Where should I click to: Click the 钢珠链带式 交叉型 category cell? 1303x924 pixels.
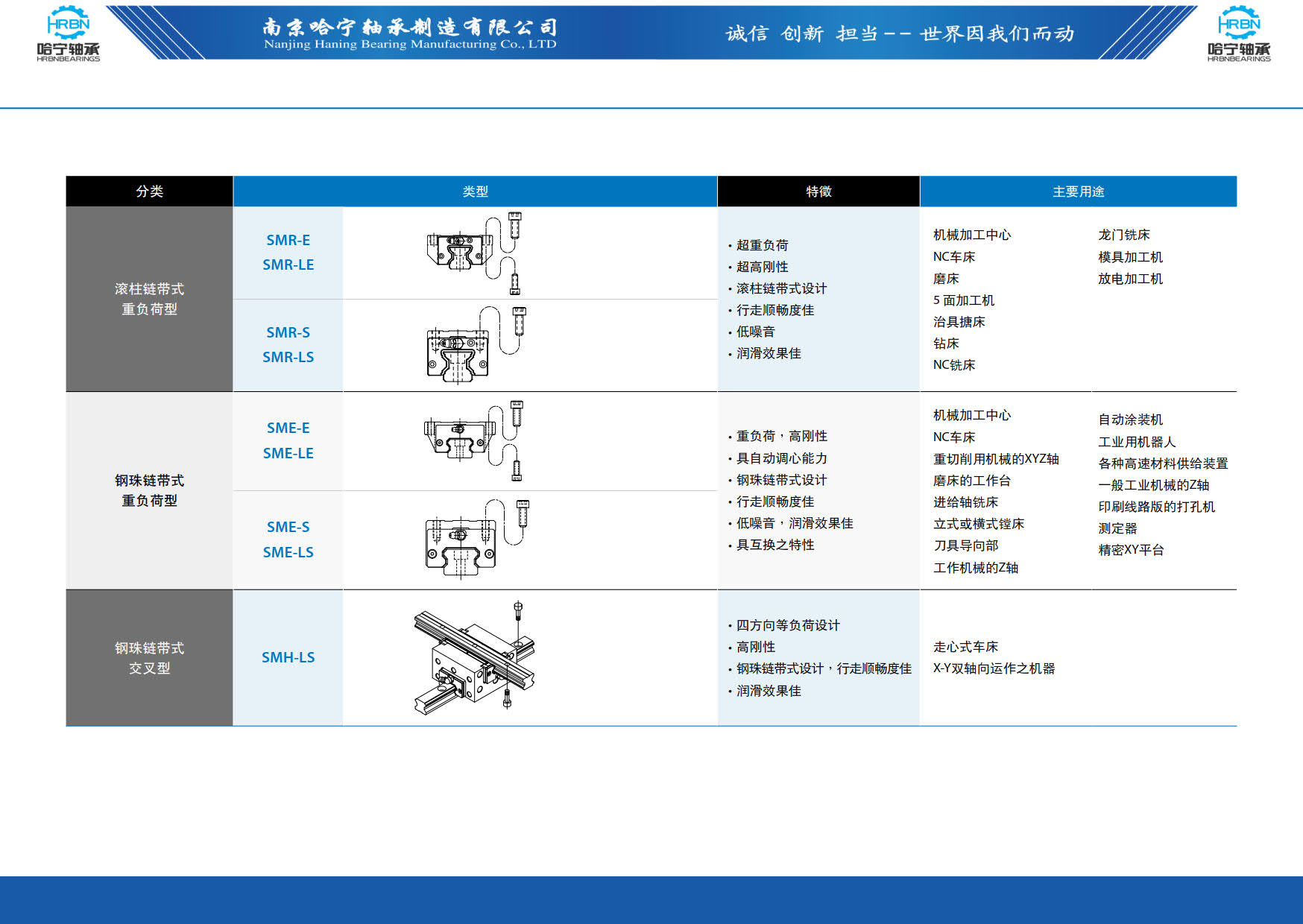149,658
